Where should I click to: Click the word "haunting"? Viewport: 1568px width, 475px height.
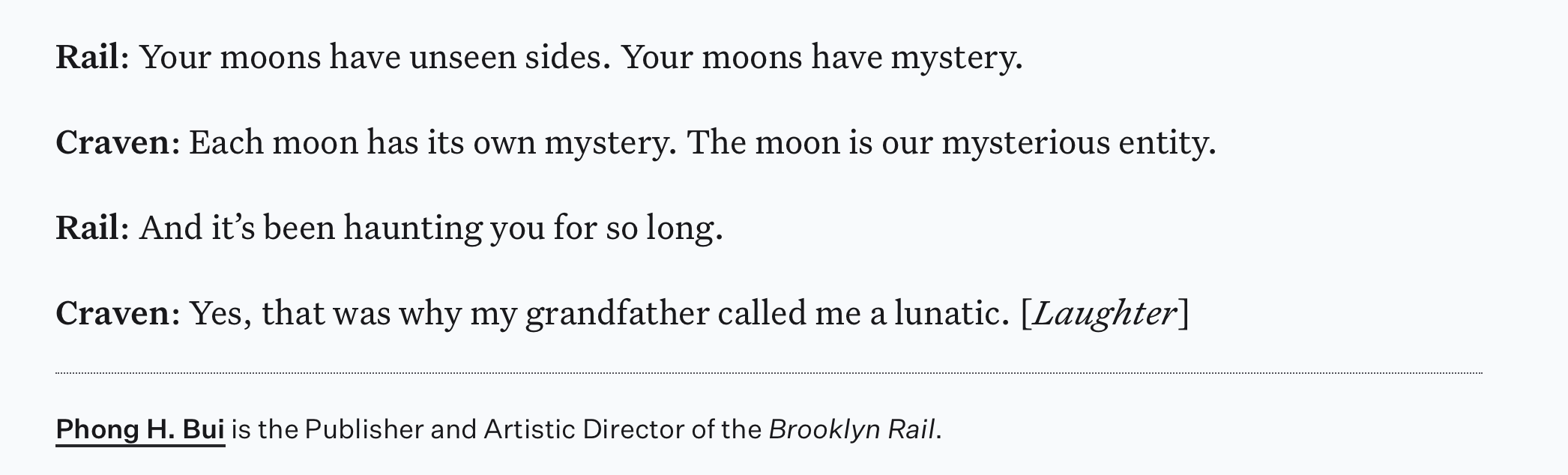click(412, 228)
